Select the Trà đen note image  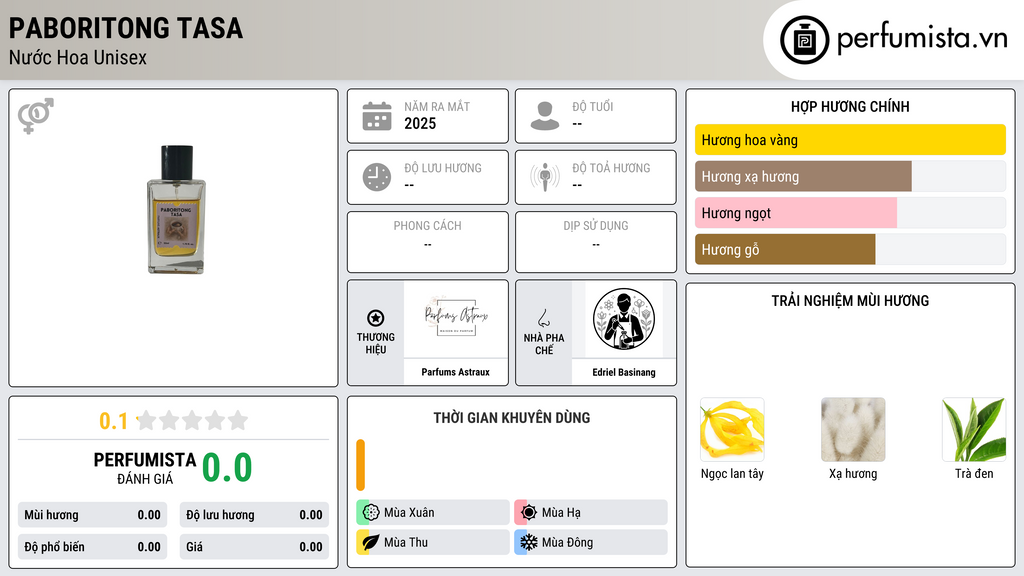[x=974, y=430]
